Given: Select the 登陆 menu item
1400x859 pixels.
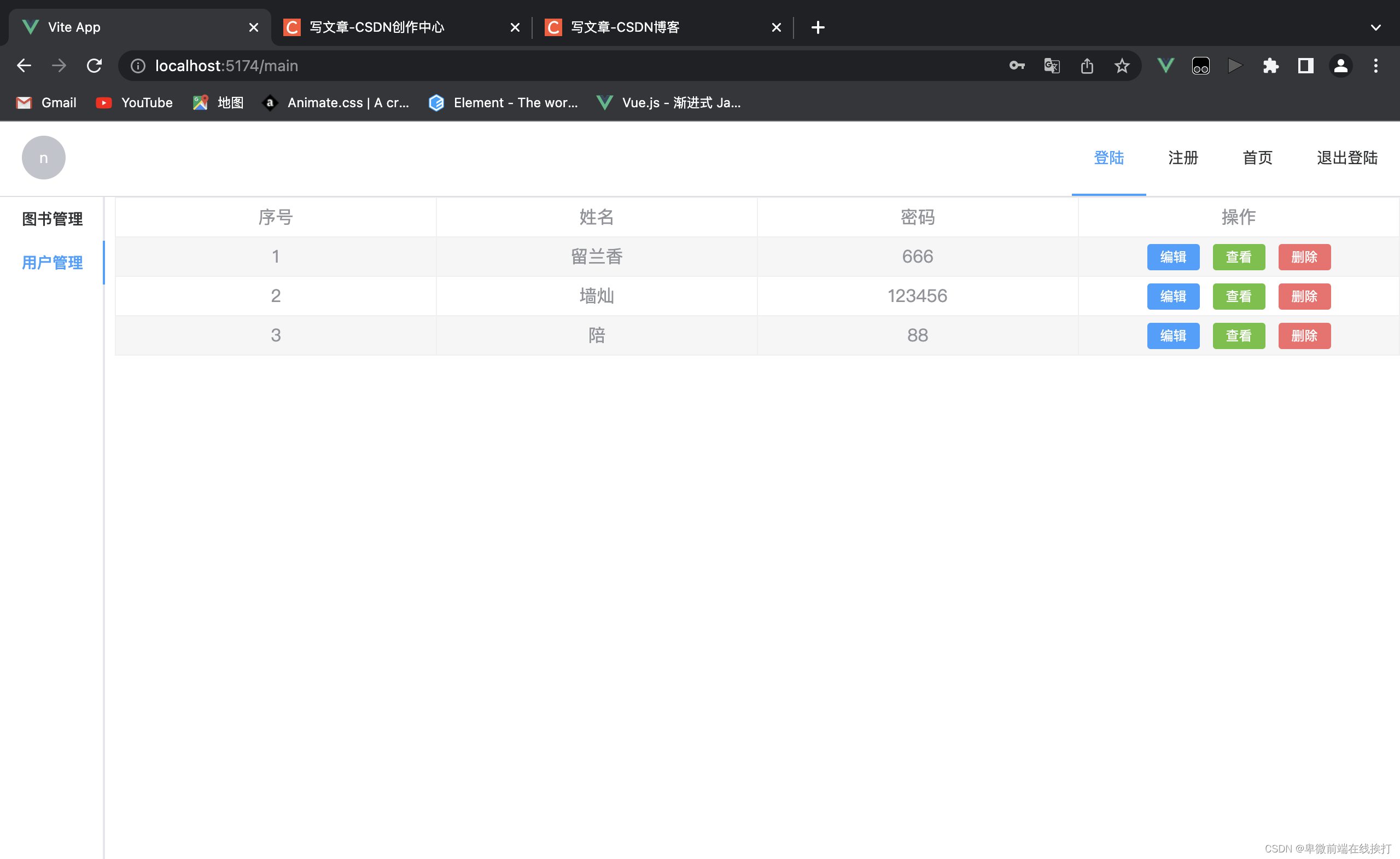Looking at the screenshot, I should (1109, 158).
